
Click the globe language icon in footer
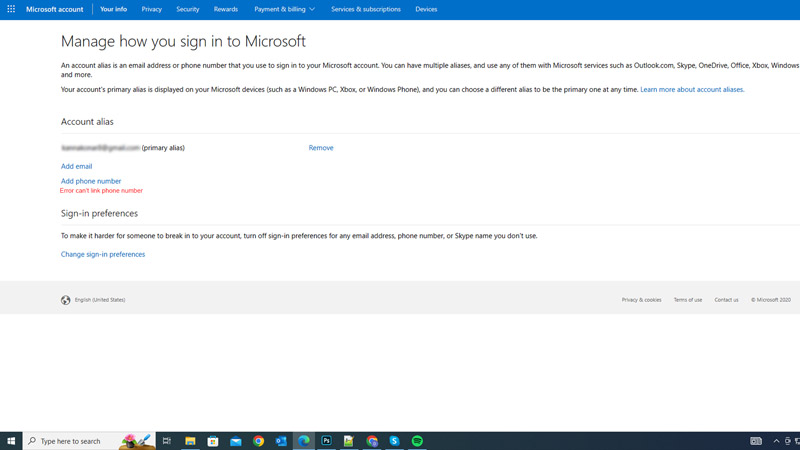(65, 300)
